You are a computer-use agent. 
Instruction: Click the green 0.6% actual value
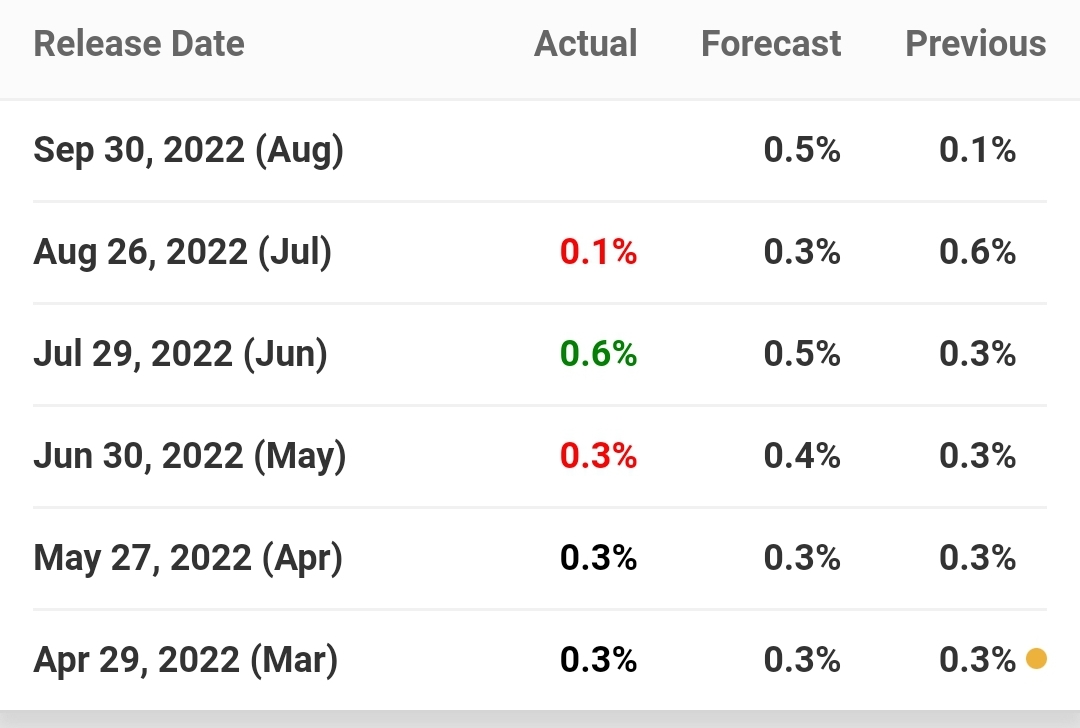[599, 354]
